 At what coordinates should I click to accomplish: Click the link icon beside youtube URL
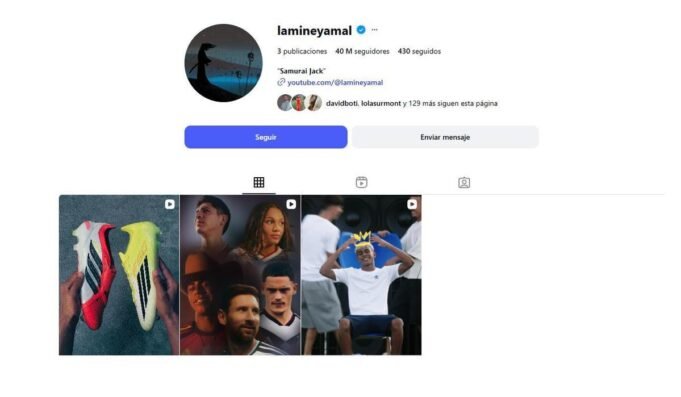point(281,82)
